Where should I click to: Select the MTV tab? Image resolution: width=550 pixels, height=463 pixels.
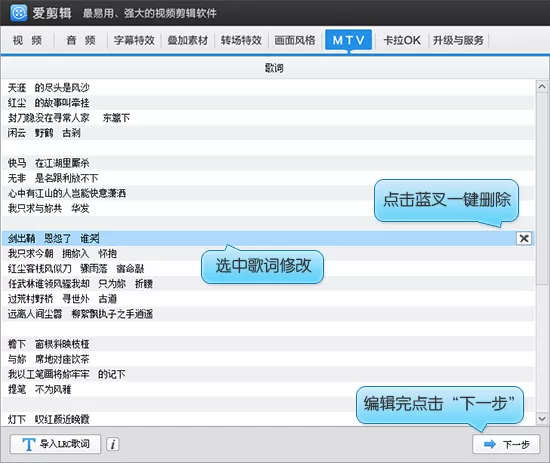348,40
